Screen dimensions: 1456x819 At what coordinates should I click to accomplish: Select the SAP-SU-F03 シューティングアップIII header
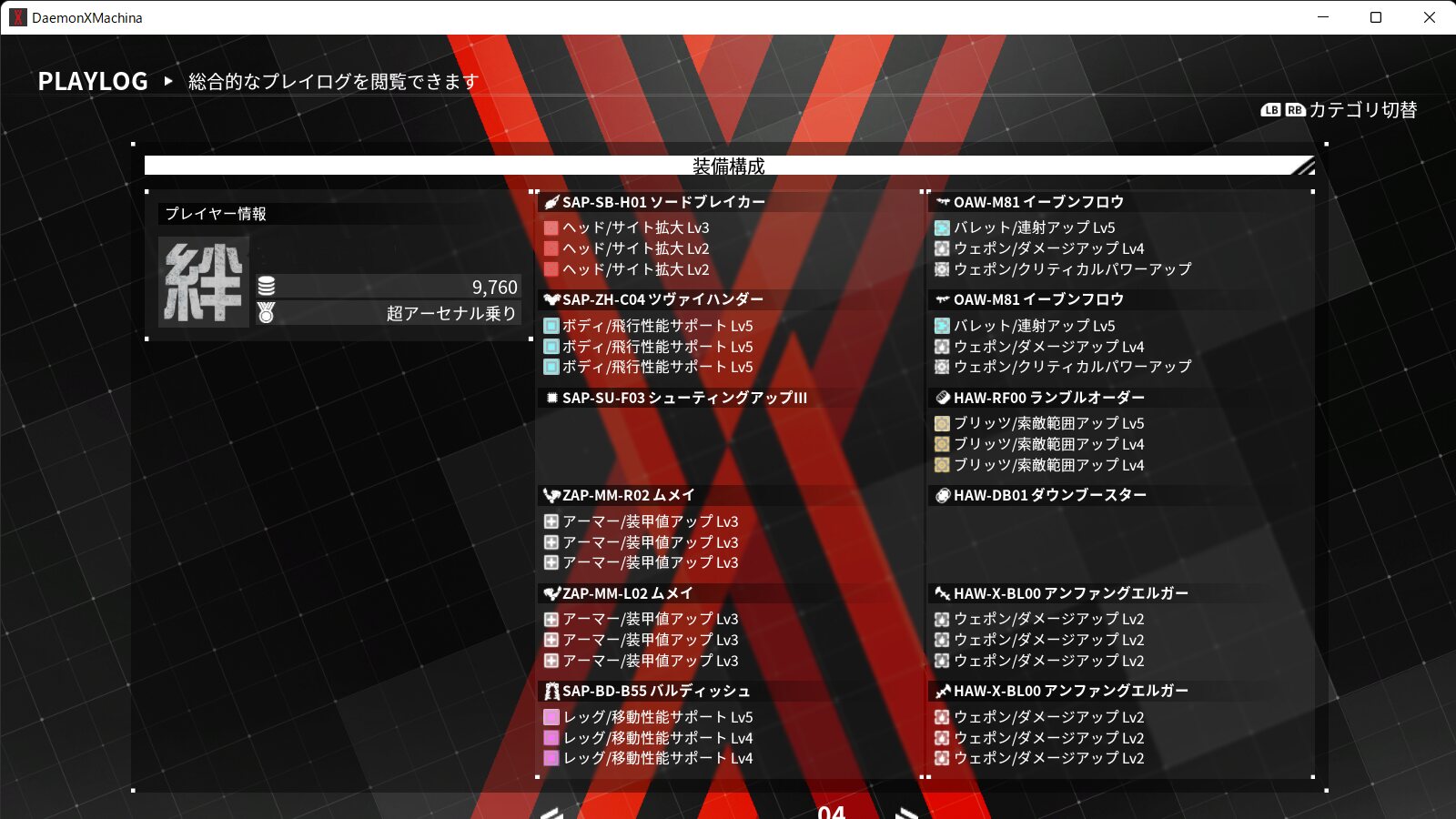click(684, 398)
